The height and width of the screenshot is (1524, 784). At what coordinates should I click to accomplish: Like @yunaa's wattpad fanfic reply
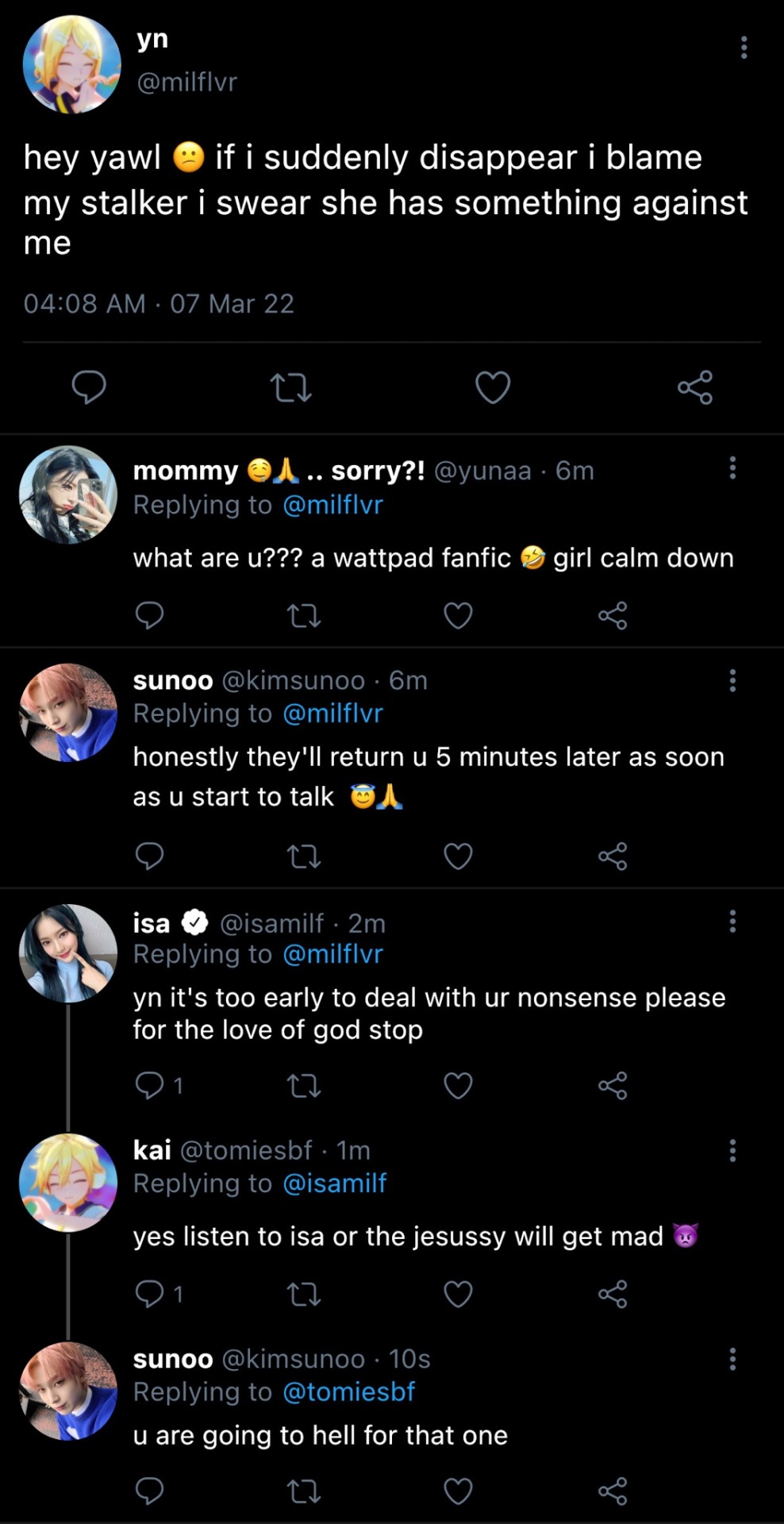[x=458, y=615]
